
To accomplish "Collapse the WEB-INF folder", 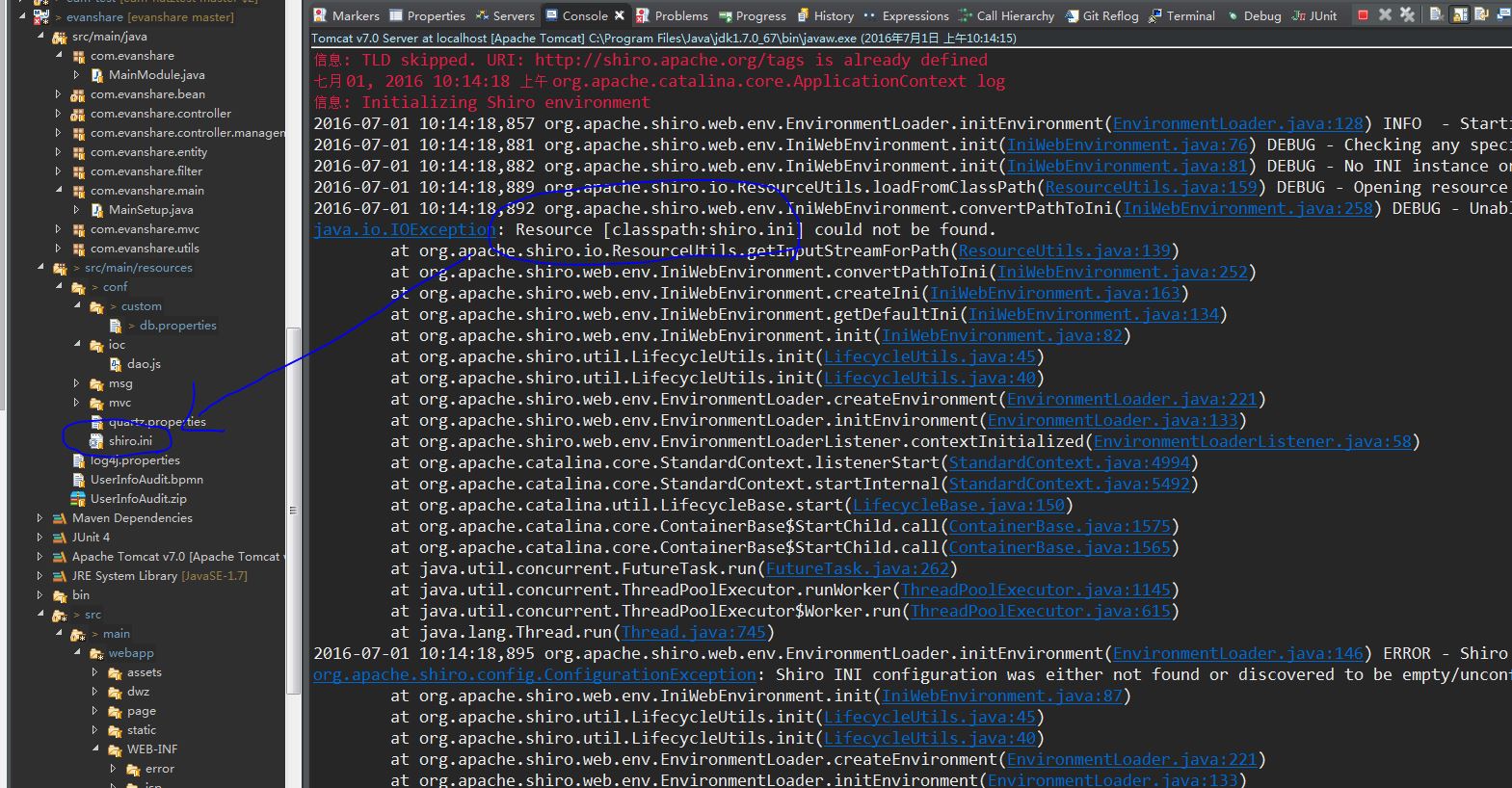I will tap(95, 749).
